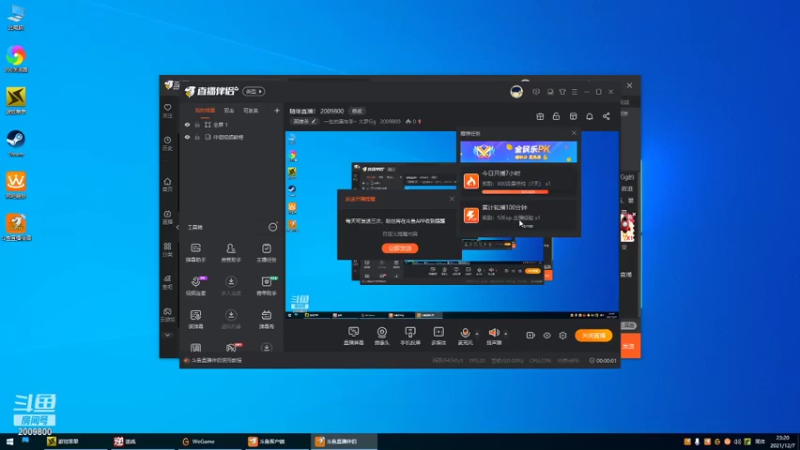Open cloud gaming controller icon in left sidebar
The height and width of the screenshot is (450, 800).
167,314
